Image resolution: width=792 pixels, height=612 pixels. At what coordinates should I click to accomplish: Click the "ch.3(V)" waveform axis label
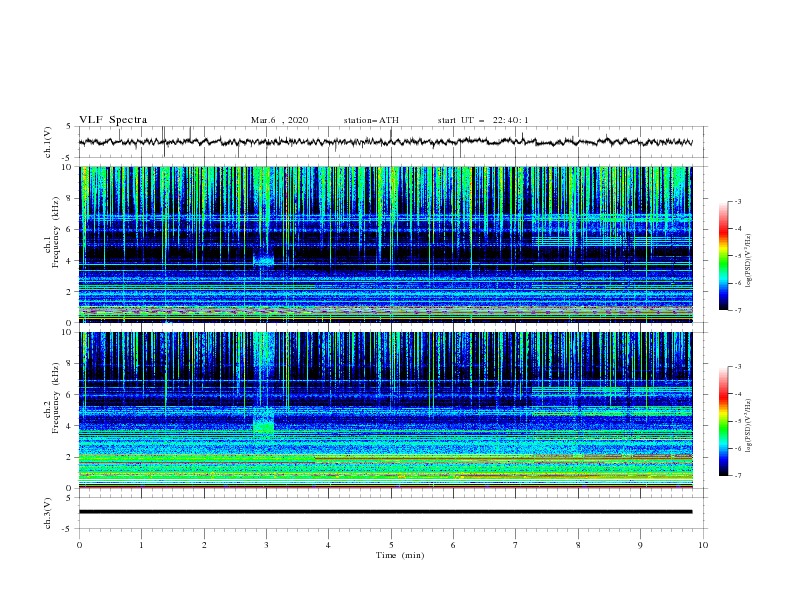pyautogui.click(x=48, y=513)
